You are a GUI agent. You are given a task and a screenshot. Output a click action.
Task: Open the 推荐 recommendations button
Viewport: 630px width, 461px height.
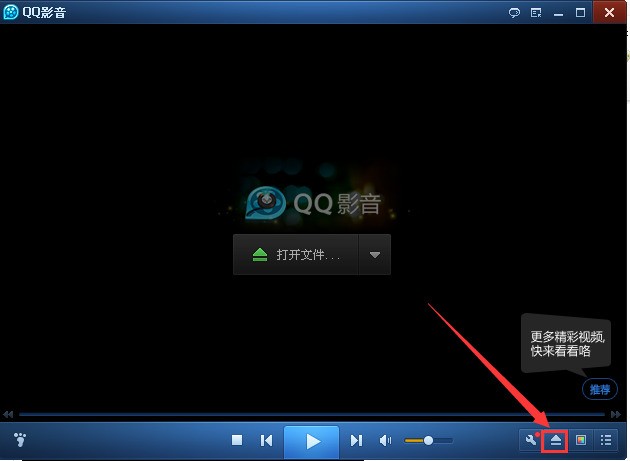click(599, 389)
